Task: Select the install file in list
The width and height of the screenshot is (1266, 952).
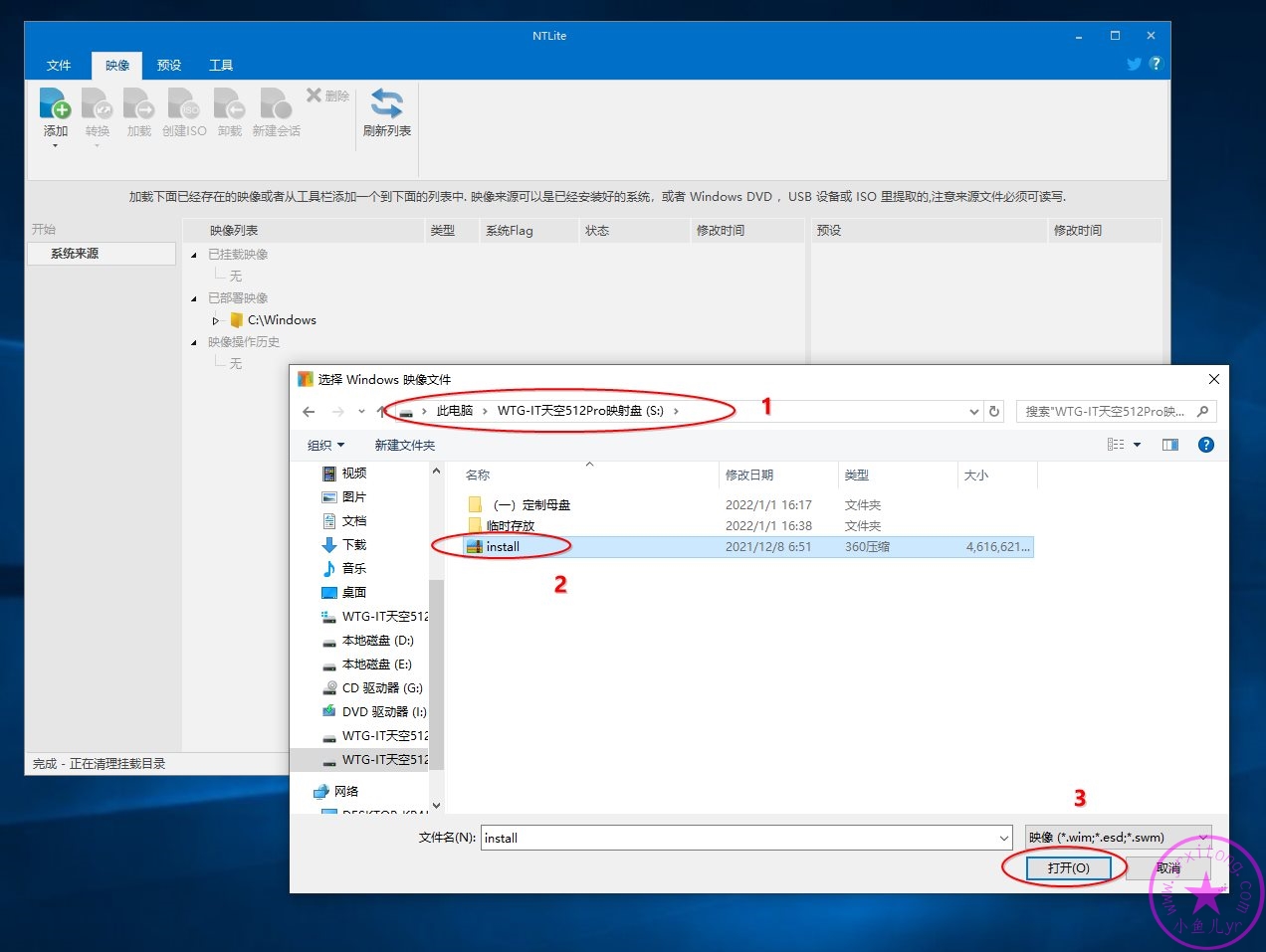Action: (503, 547)
